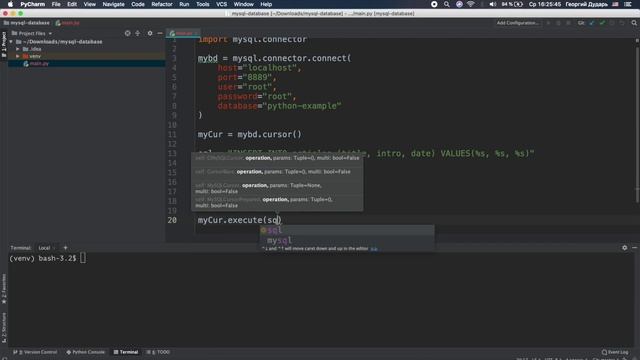Open terminal settings gear icon
Screen dimensions: 640x360
[624, 248]
